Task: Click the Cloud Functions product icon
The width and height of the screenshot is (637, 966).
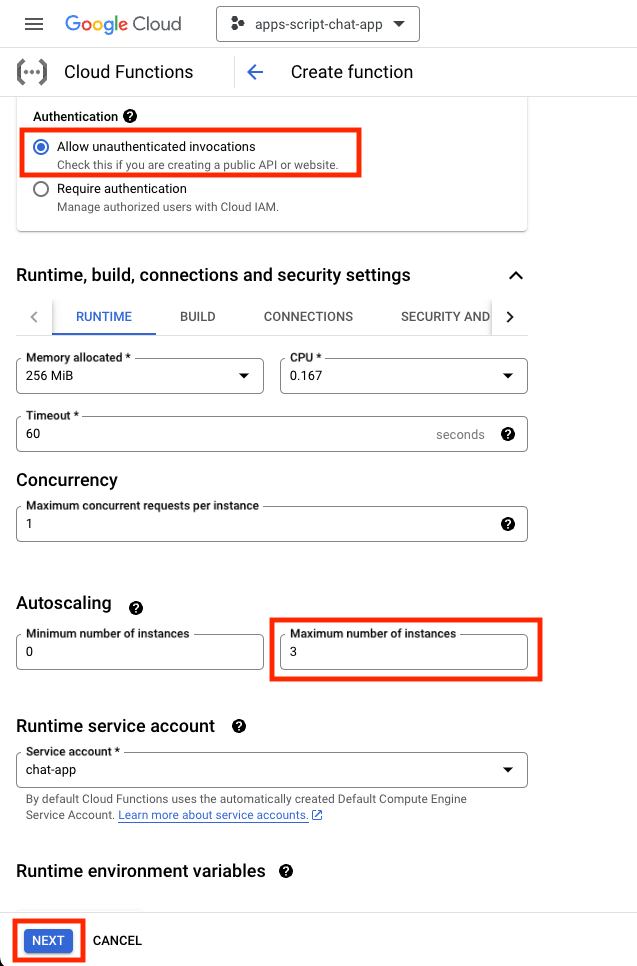Action: 32,72
